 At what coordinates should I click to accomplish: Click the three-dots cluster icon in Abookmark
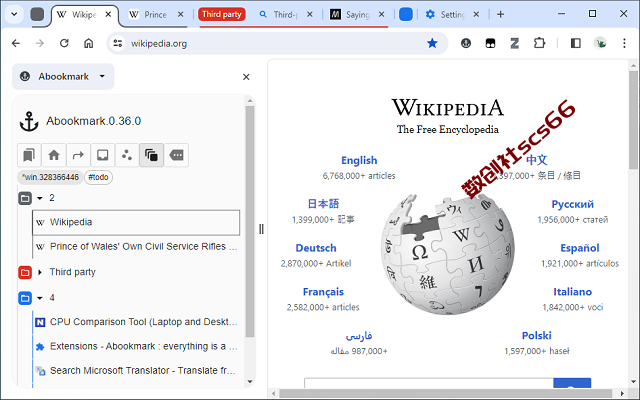click(x=127, y=155)
